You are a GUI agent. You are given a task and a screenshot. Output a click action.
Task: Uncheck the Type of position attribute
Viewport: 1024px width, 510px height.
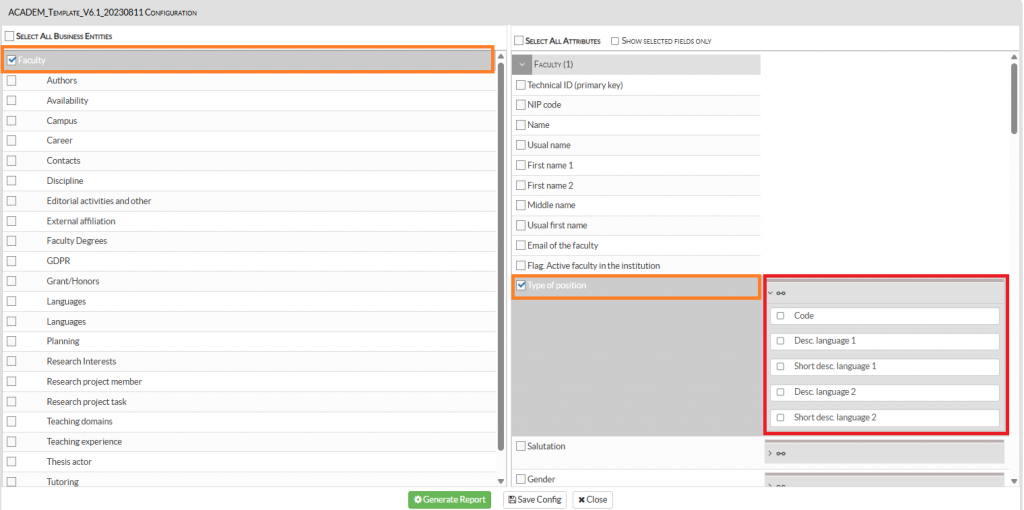(x=521, y=286)
